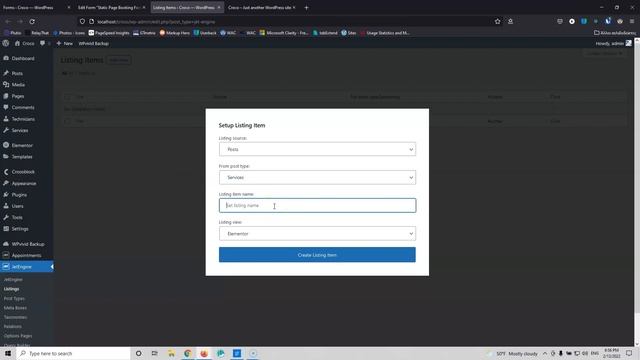The width and height of the screenshot is (640, 360).
Task: Click the Tools wrench icon in the sidebar
Action: click(x=6, y=217)
